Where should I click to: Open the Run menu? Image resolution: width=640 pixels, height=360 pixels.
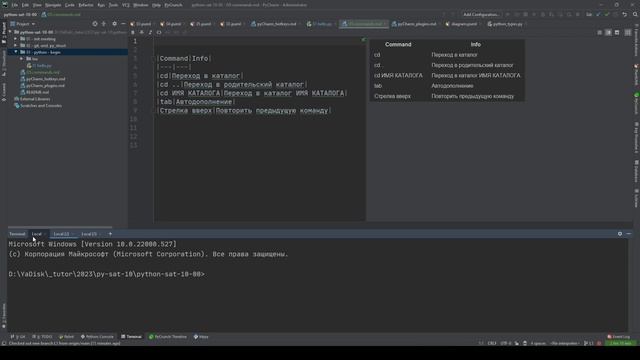(x=101, y=5)
